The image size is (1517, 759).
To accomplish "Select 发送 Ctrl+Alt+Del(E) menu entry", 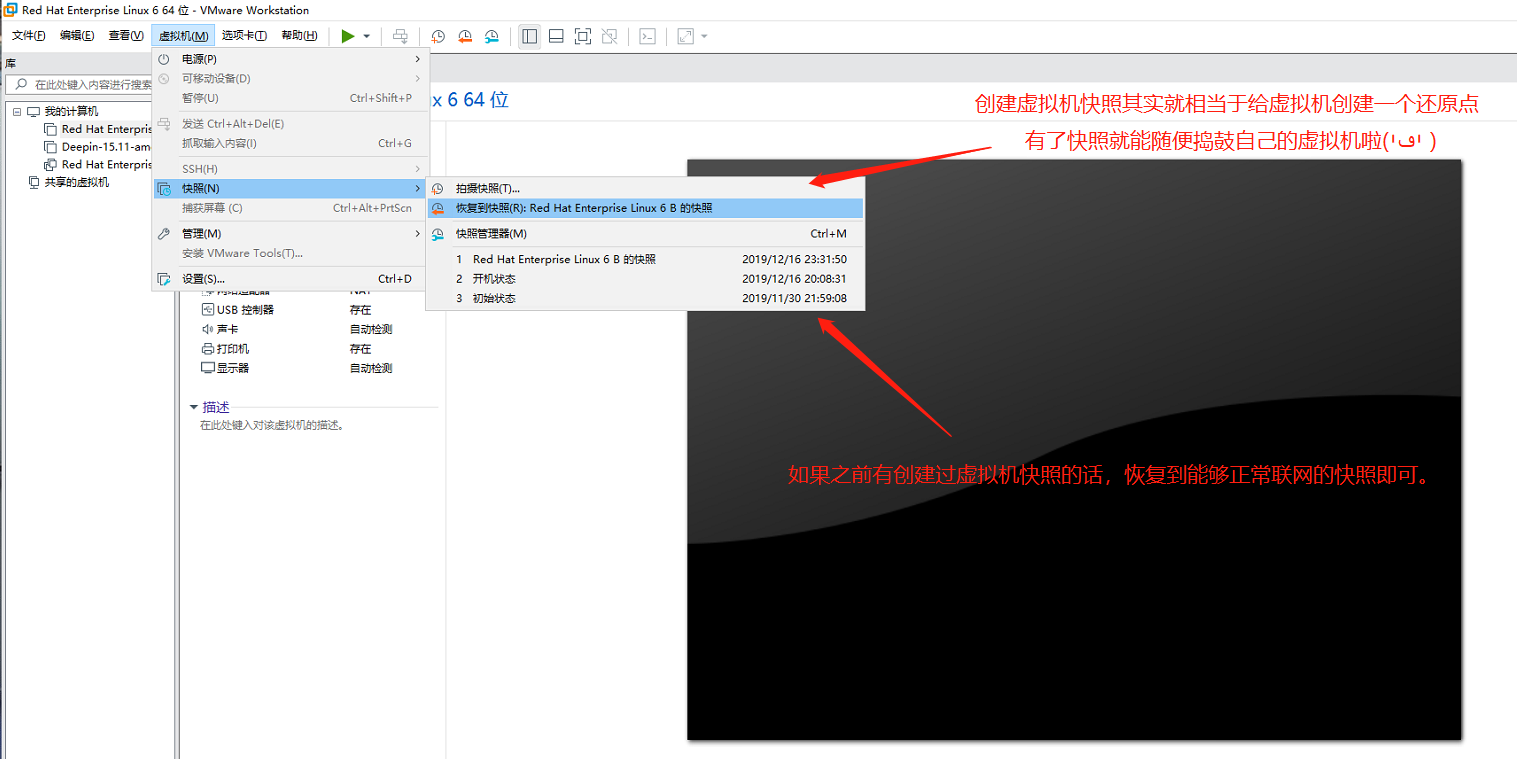I will 291,124.
